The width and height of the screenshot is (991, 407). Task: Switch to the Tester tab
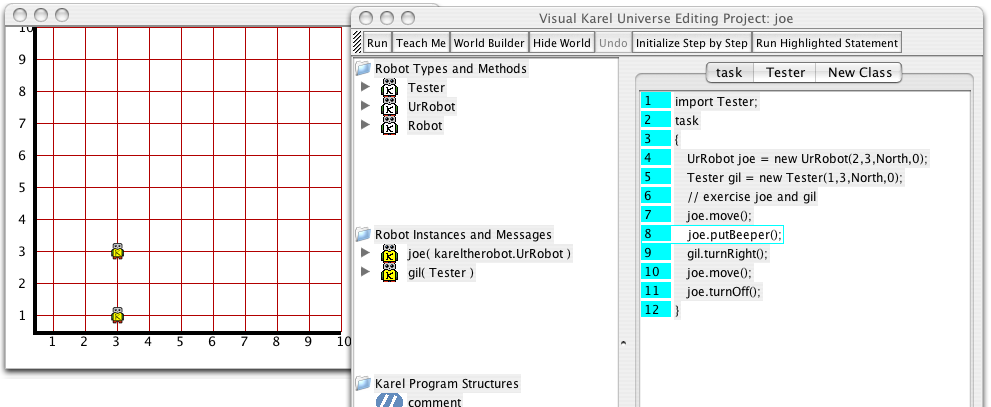(x=785, y=72)
